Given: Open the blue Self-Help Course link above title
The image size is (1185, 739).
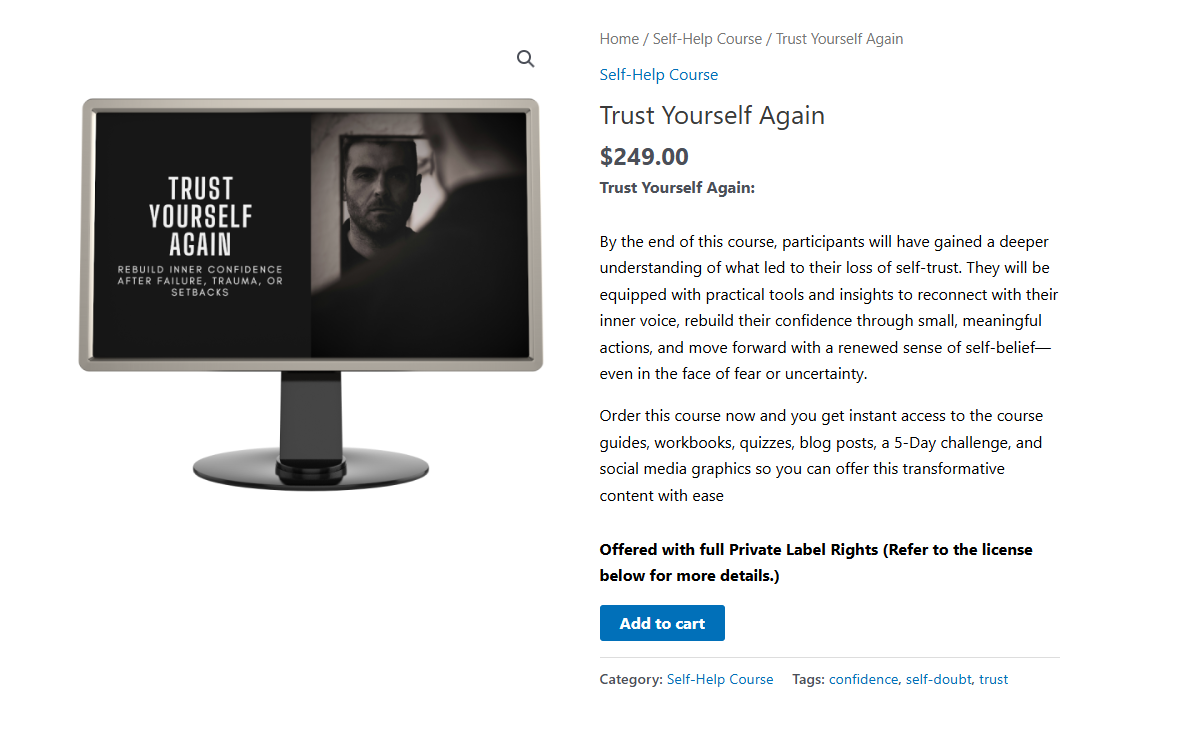Looking at the screenshot, I should 658,75.
